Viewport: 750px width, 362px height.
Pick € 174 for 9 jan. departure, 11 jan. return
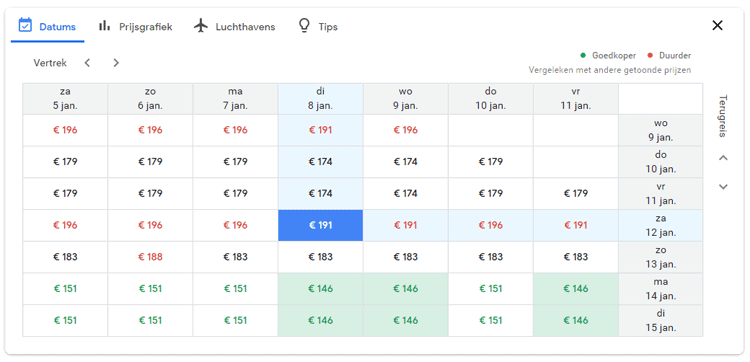tap(406, 194)
